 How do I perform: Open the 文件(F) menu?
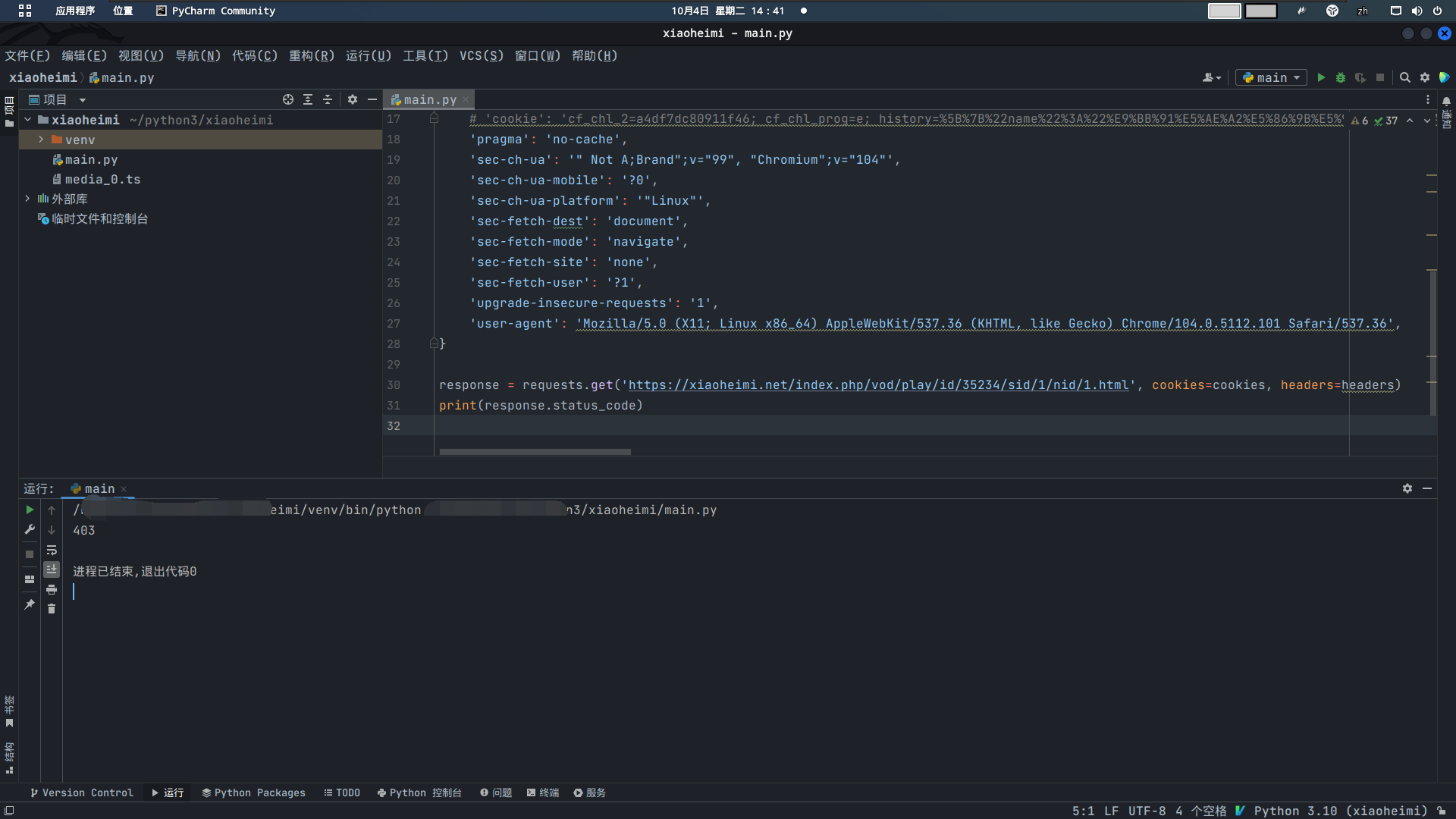point(27,55)
